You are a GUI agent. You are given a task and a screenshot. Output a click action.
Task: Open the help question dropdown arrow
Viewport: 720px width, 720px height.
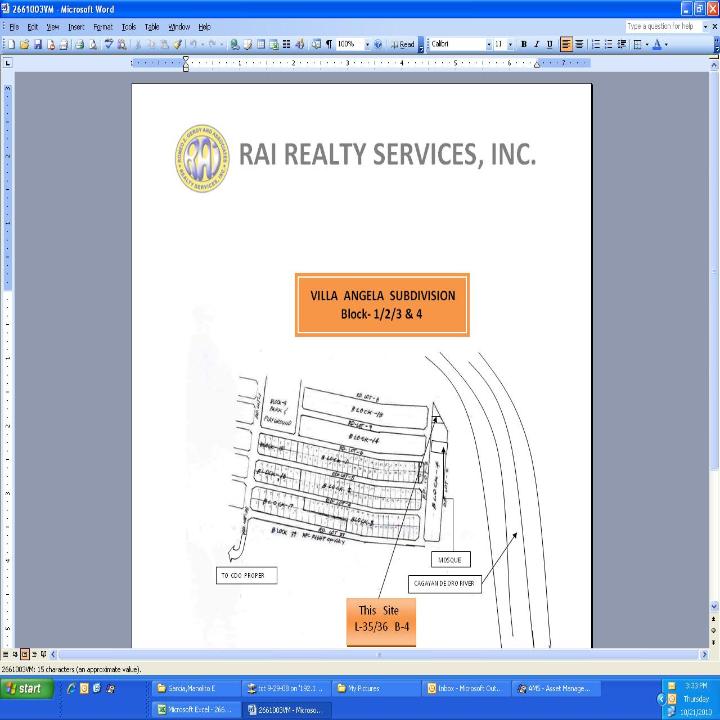705,27
